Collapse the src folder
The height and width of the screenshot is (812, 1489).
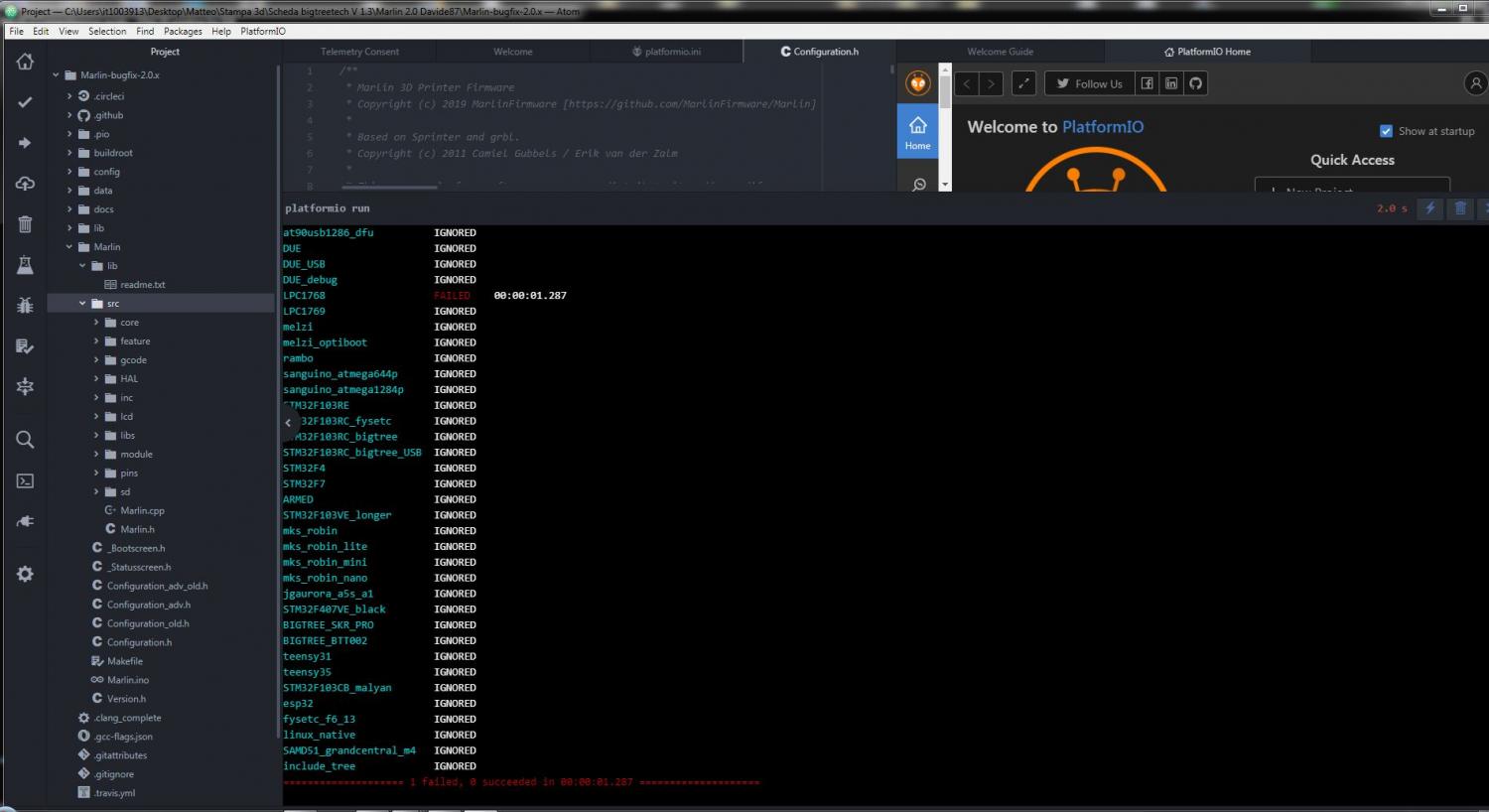(x=82, y=304)
